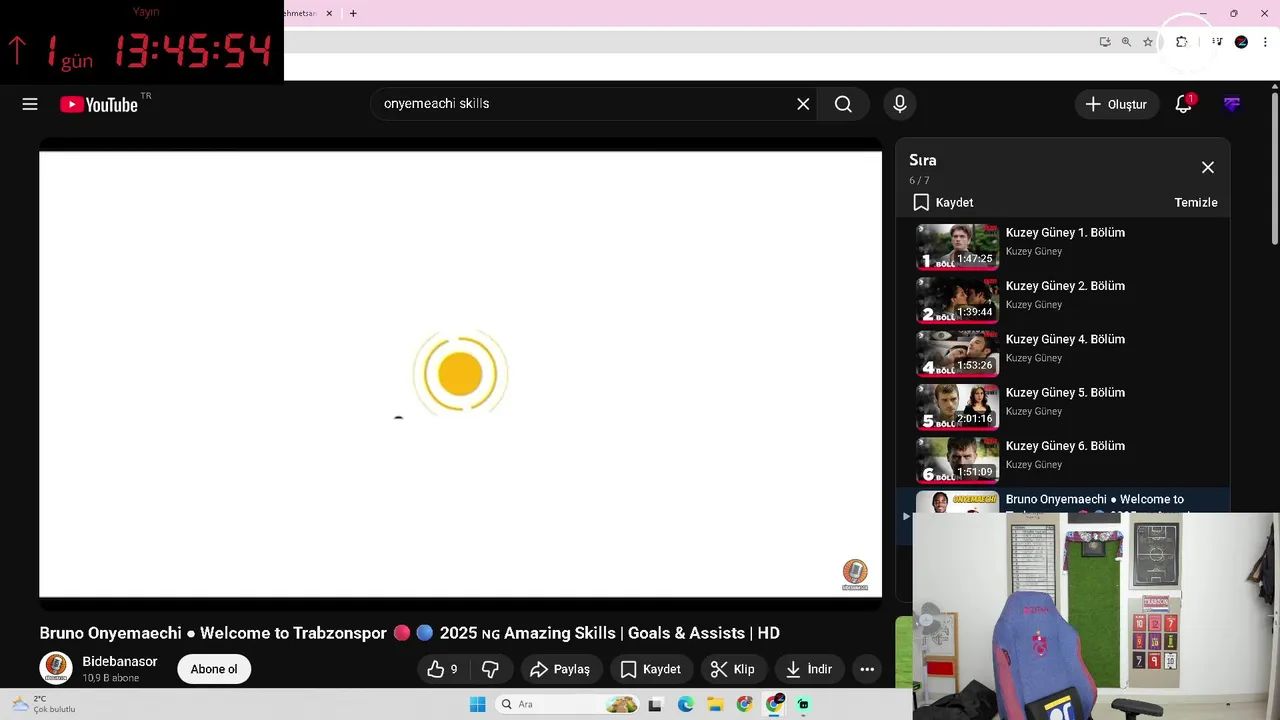The height and width of the screenshot is (720, 1280).
Task: Open Chrome zoom magnifier in address bar
Action: (1126, 42)
